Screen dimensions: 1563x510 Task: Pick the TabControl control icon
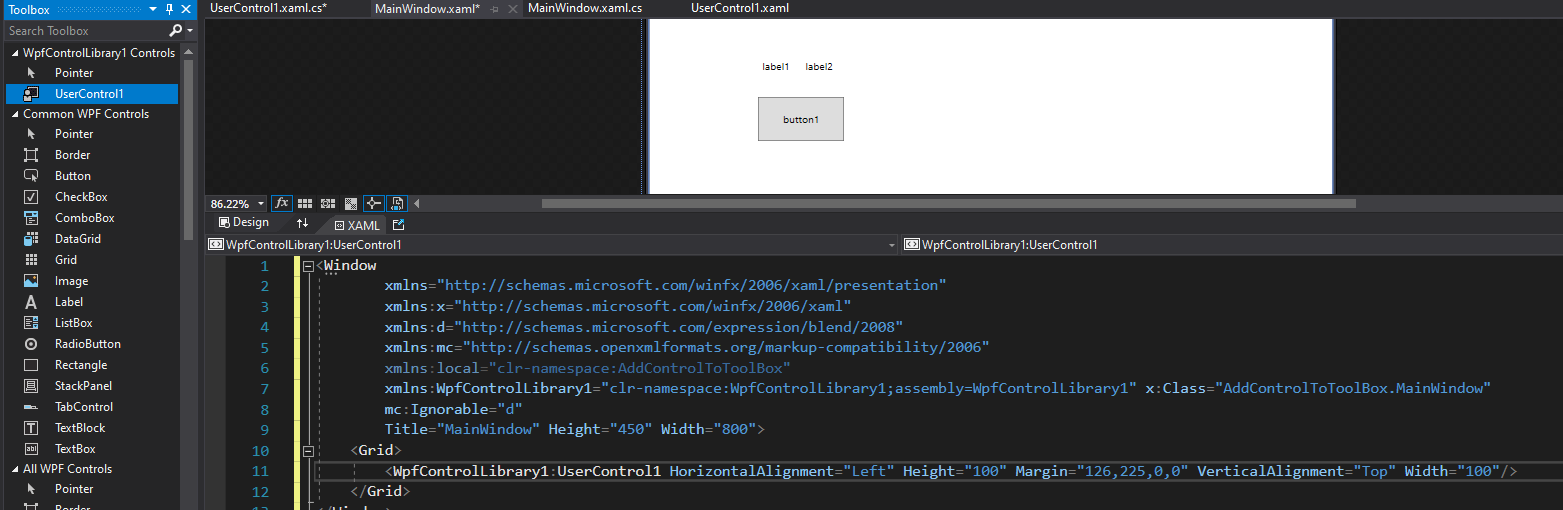tap(31, 407)
